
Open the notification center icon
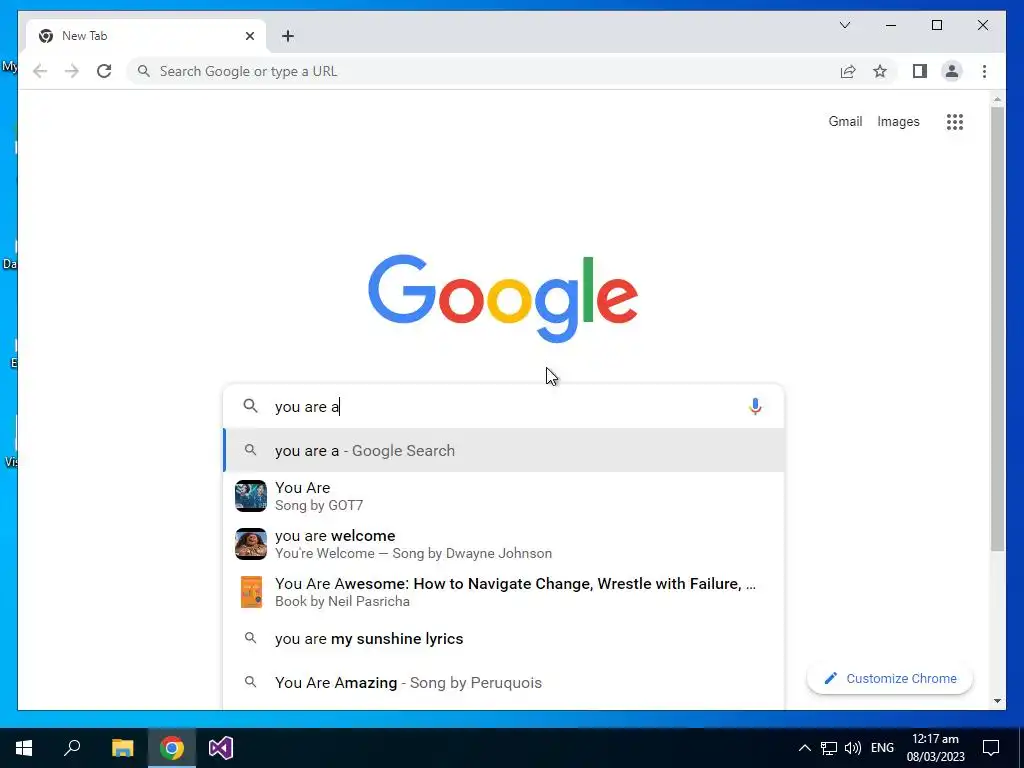[991, 748]
